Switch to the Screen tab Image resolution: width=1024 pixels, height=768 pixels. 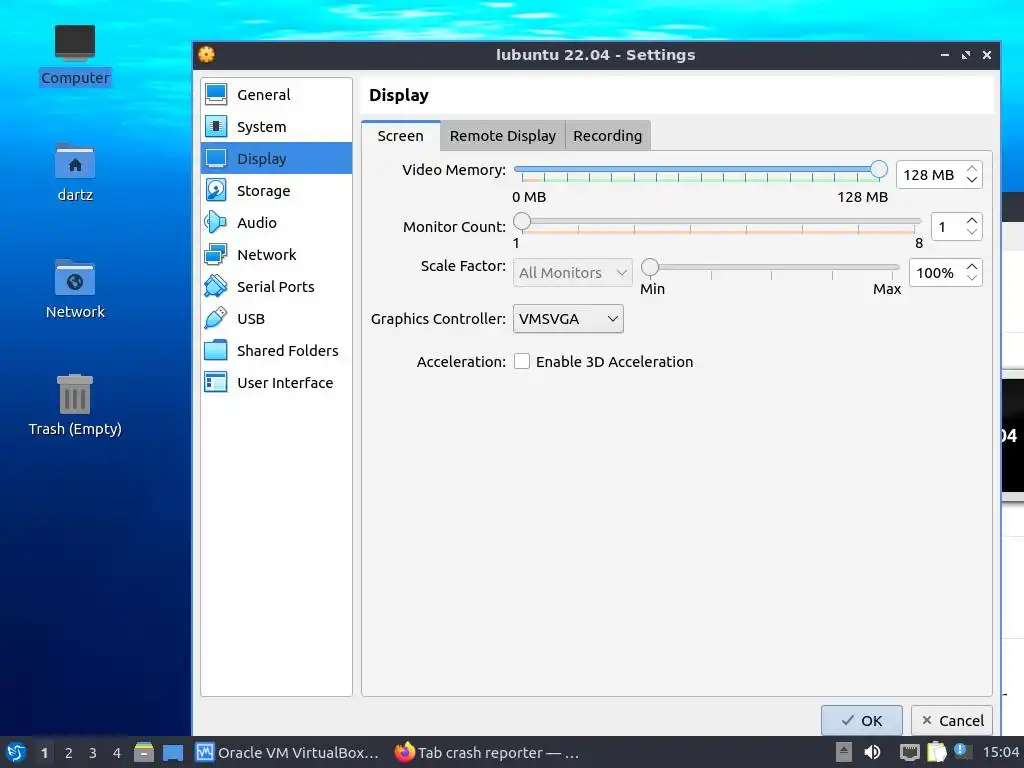click(400, 136)
